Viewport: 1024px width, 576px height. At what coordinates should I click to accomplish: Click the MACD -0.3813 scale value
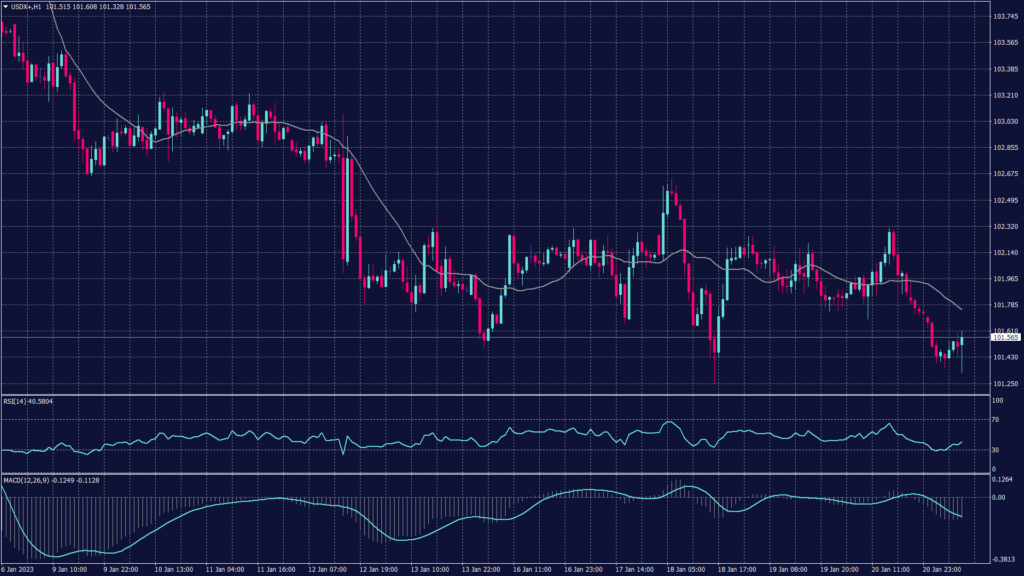[1003, 559]
